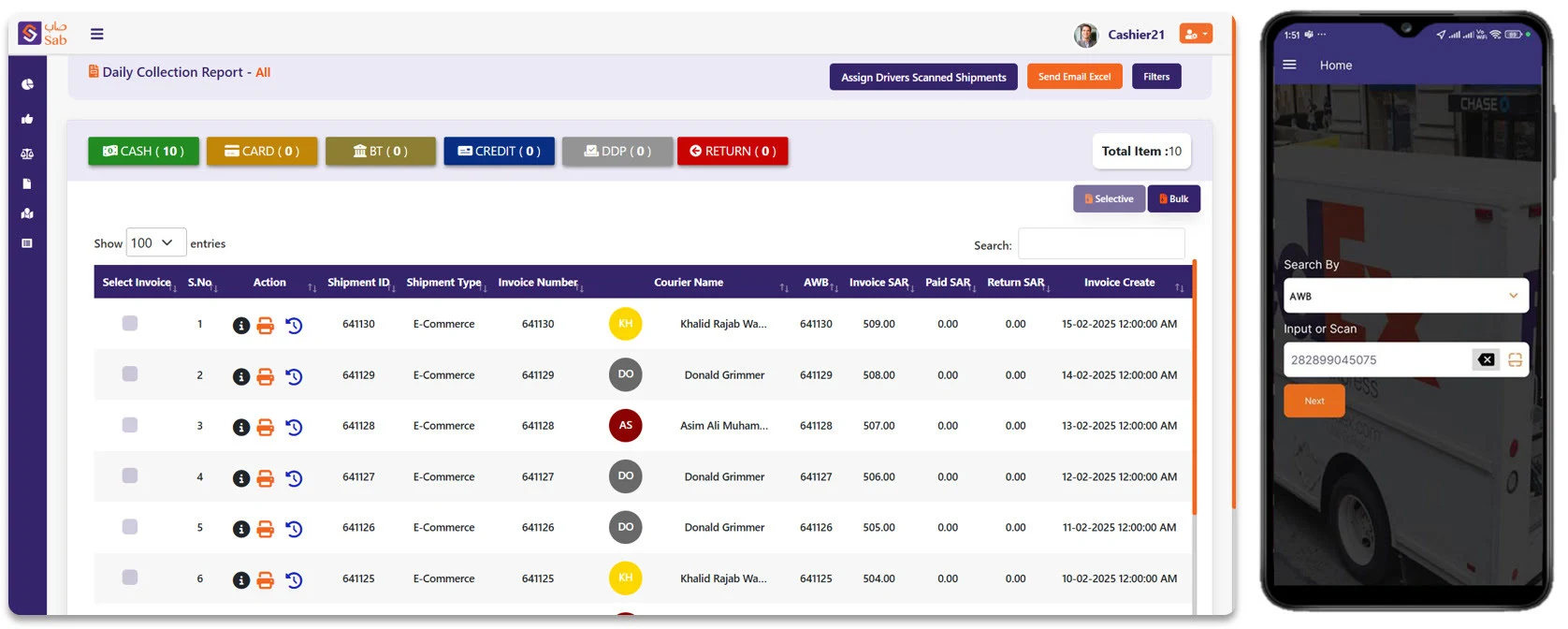
Task: Tap the Next button on phone
Action: point(1314,401)
